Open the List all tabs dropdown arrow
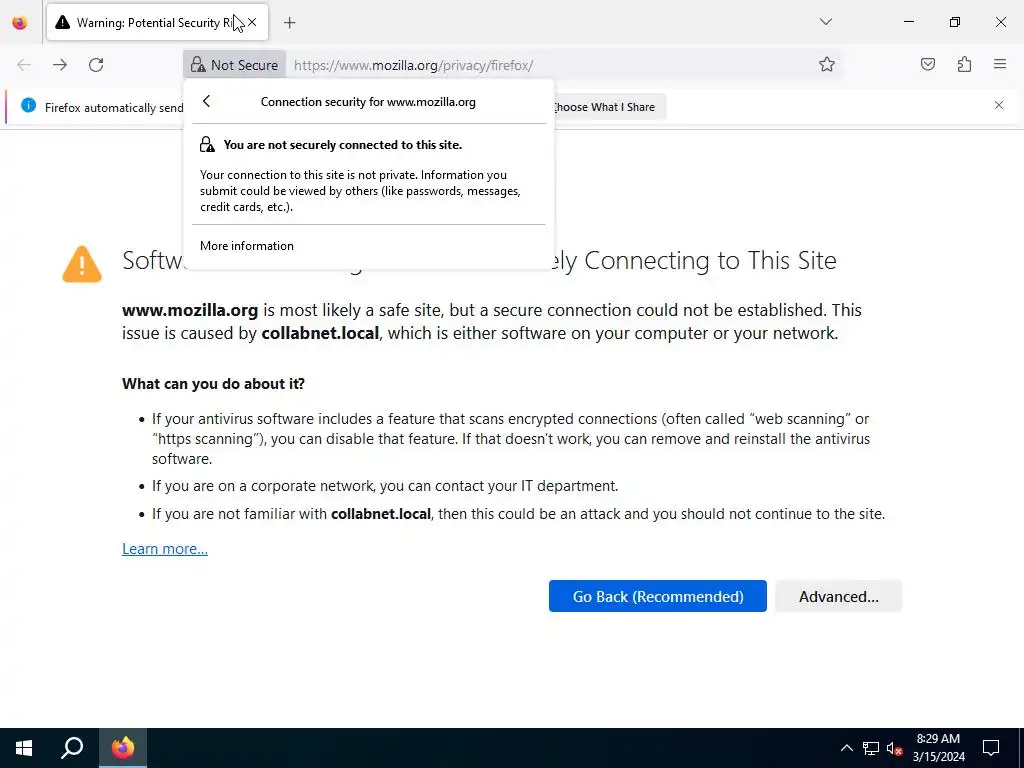This screenshot has height=768, width=1024. click(826, 22)
